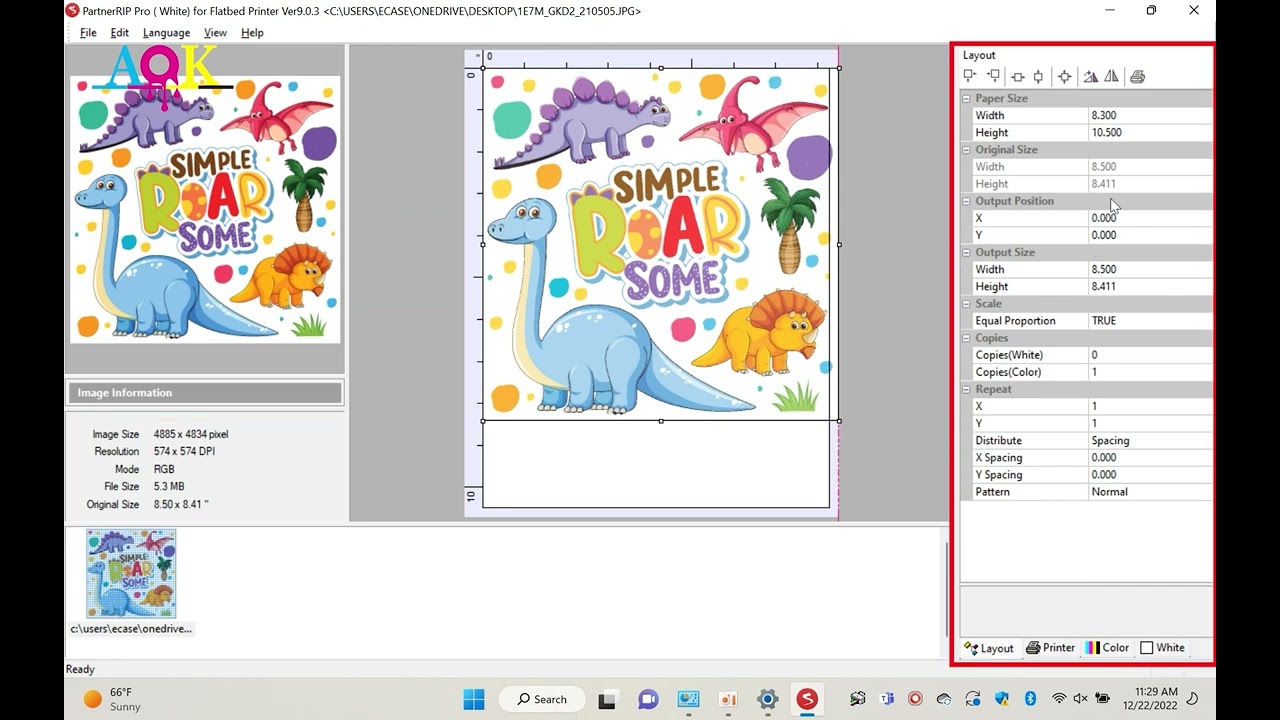Collapse the Output Size section

(x=966, y=252)
